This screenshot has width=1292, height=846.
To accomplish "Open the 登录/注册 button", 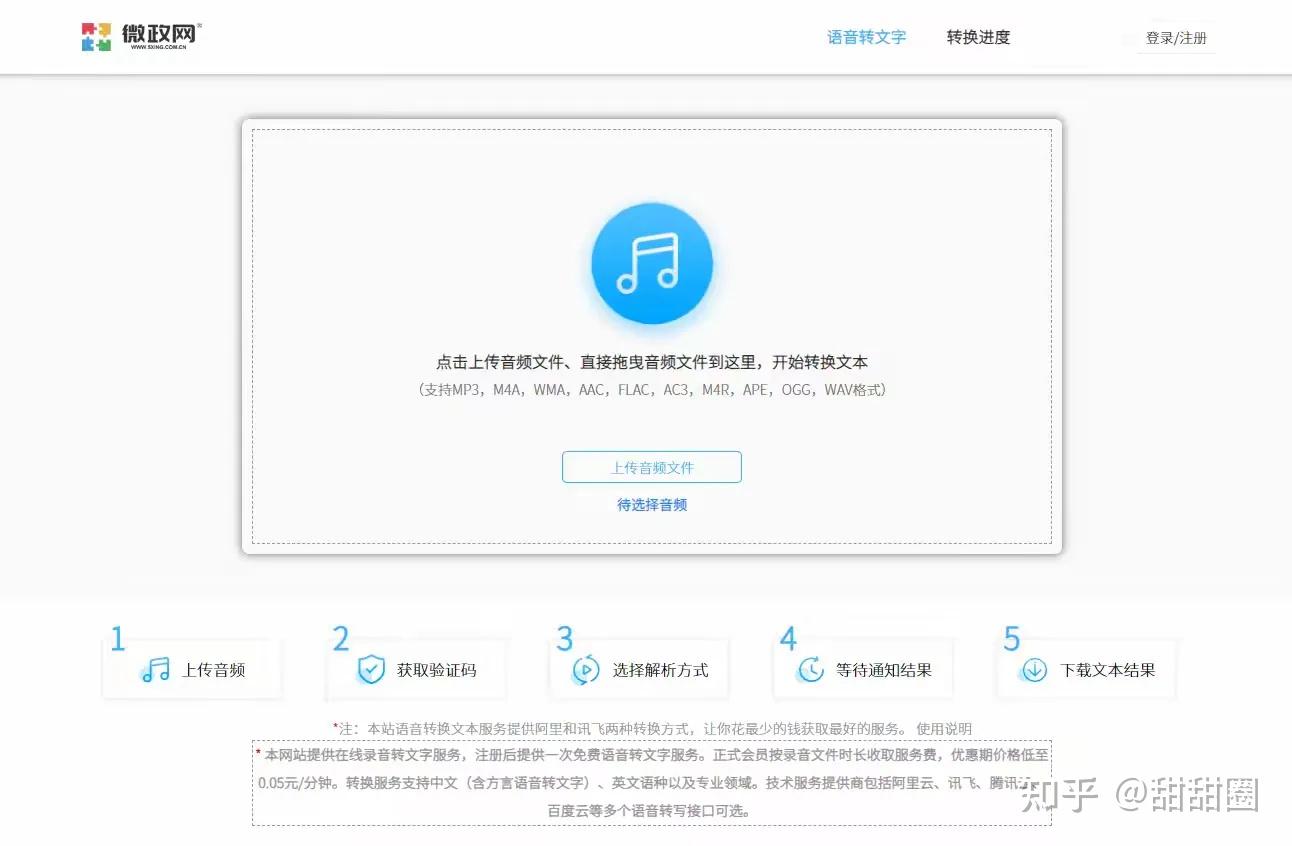I will pyautogui.click(x=1176, y=38).
